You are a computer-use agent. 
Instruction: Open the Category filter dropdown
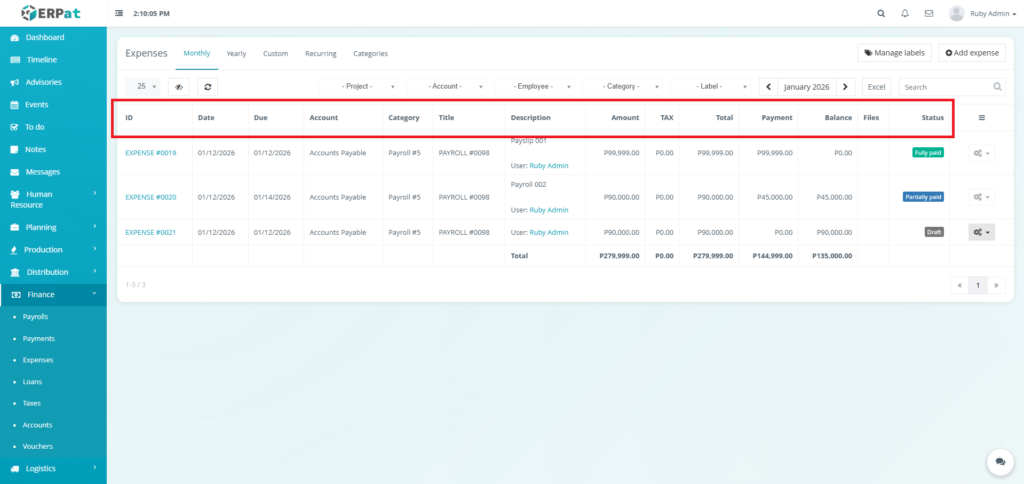(x=622, y=87)
